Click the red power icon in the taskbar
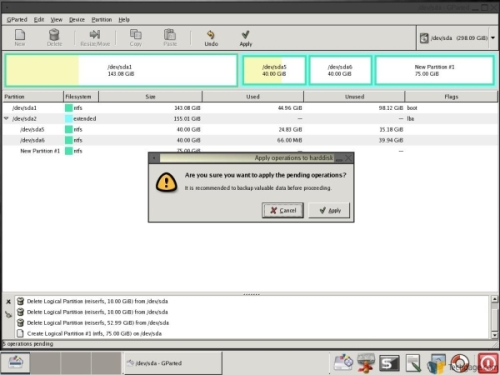This screenshot has width=500, height=375. (x=488, y=363)
